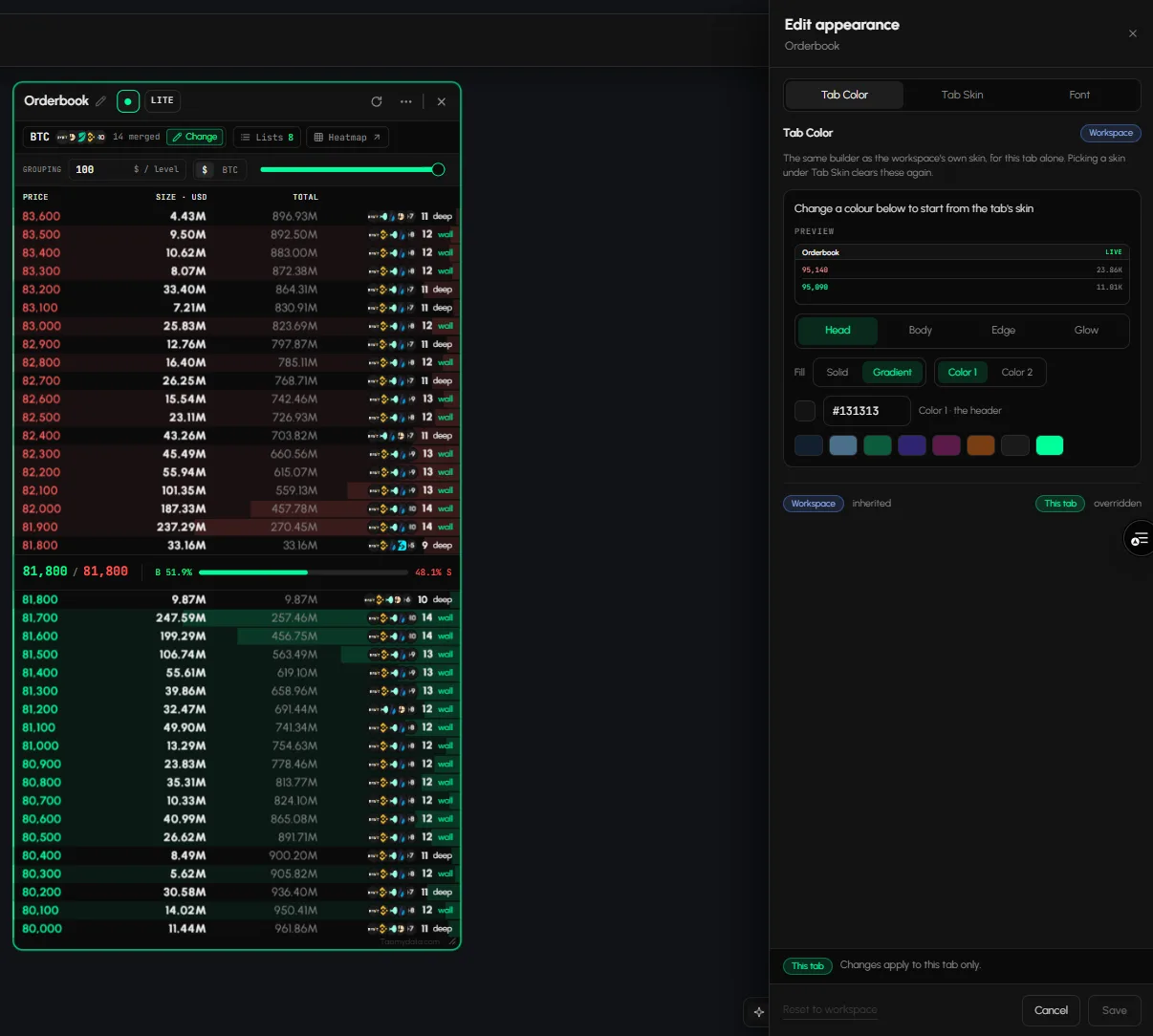The width and height of the screenshot is (1153, 1036).
Task: Click the current color preview square
Action: (x=805, y=411)
